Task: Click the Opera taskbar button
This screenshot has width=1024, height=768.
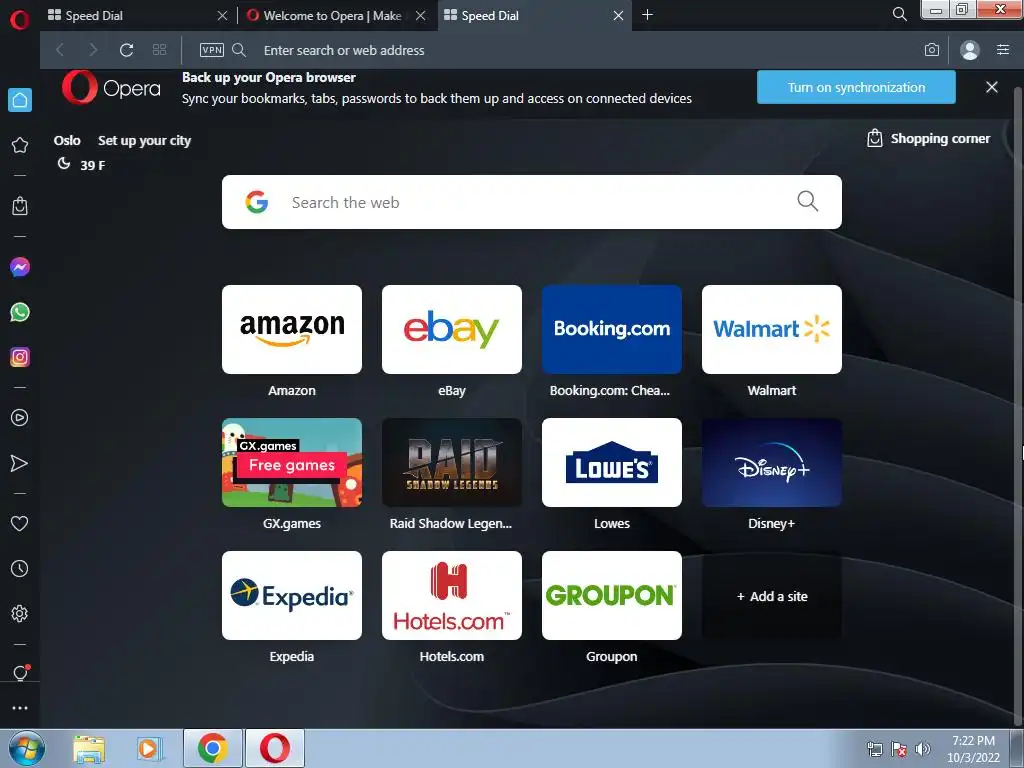Action: 275,748
